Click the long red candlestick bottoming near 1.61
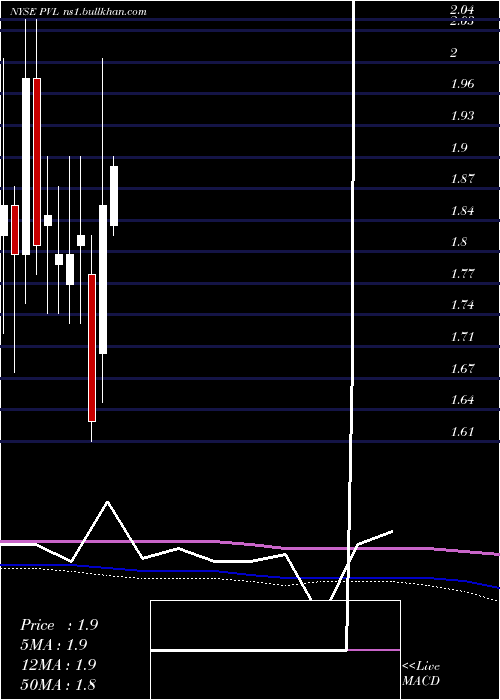Screen dimensions: 500x700 pos(92,348)
